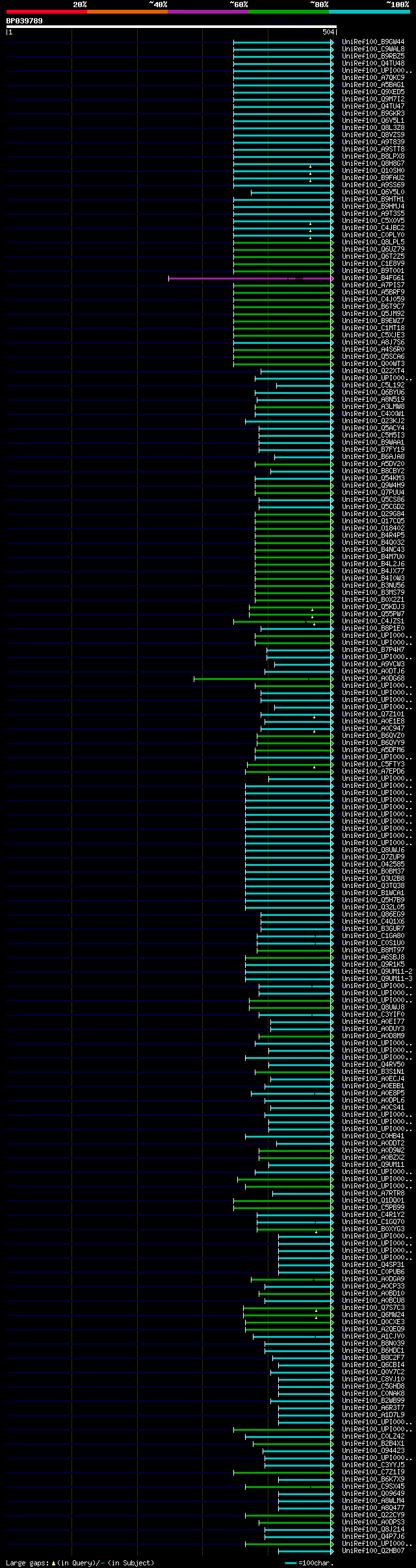This screenshot has height=1568, width=416.
Task: Select the label UniRef100_Q8UWJ6
Action: pyautogui.click(x=373, y=850)
